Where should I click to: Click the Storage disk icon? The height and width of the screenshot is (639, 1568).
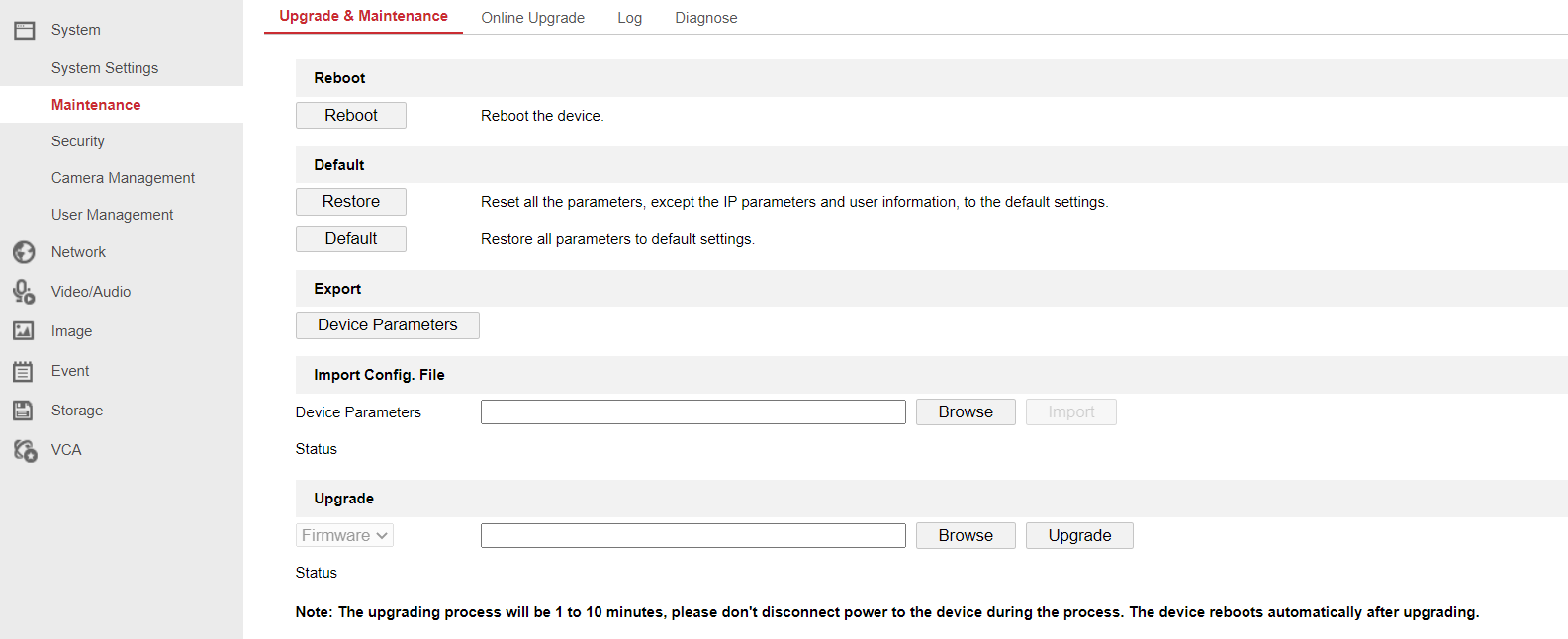[24, 411]
